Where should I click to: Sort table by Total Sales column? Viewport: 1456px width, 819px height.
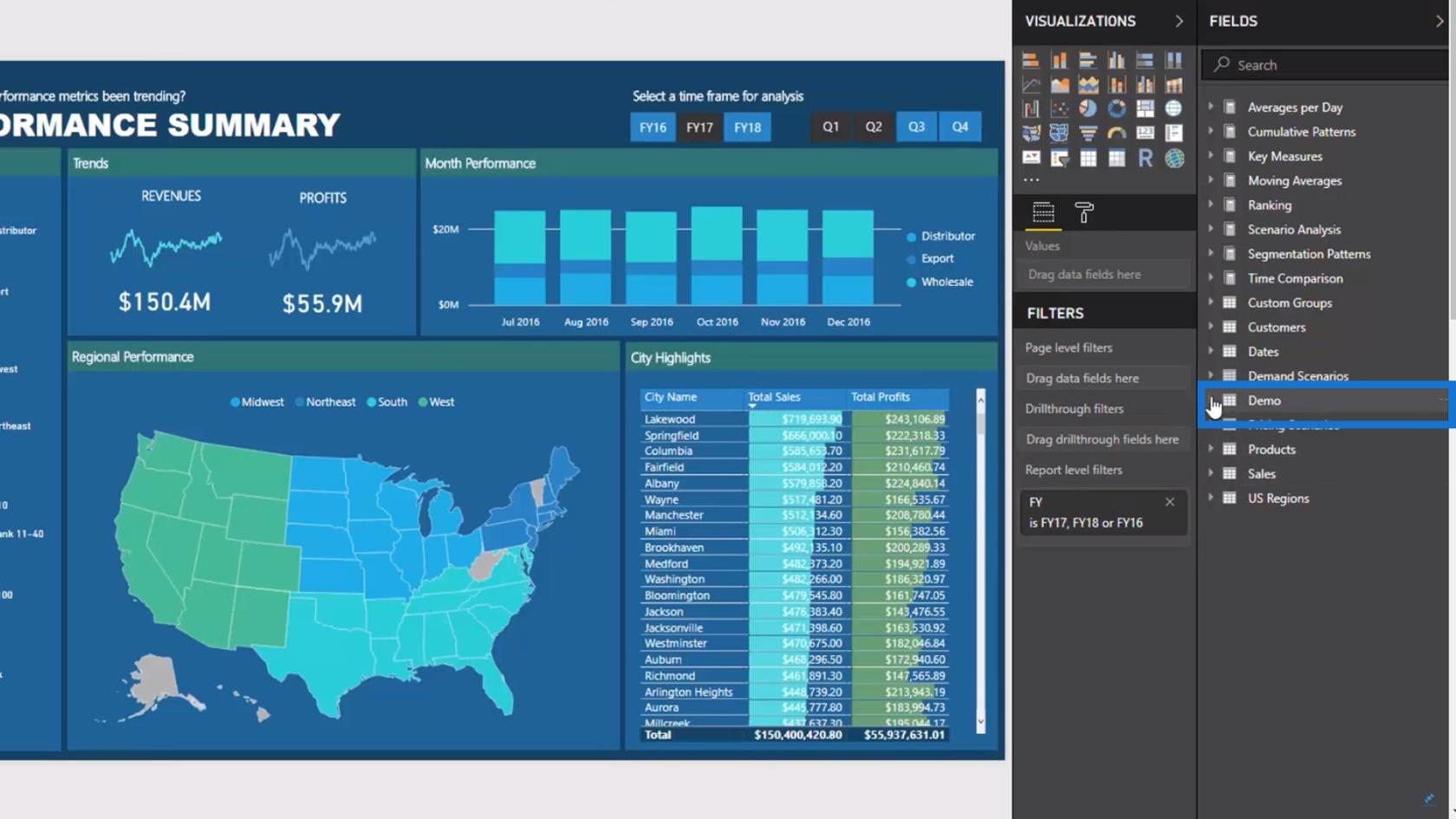coord(774,397)
